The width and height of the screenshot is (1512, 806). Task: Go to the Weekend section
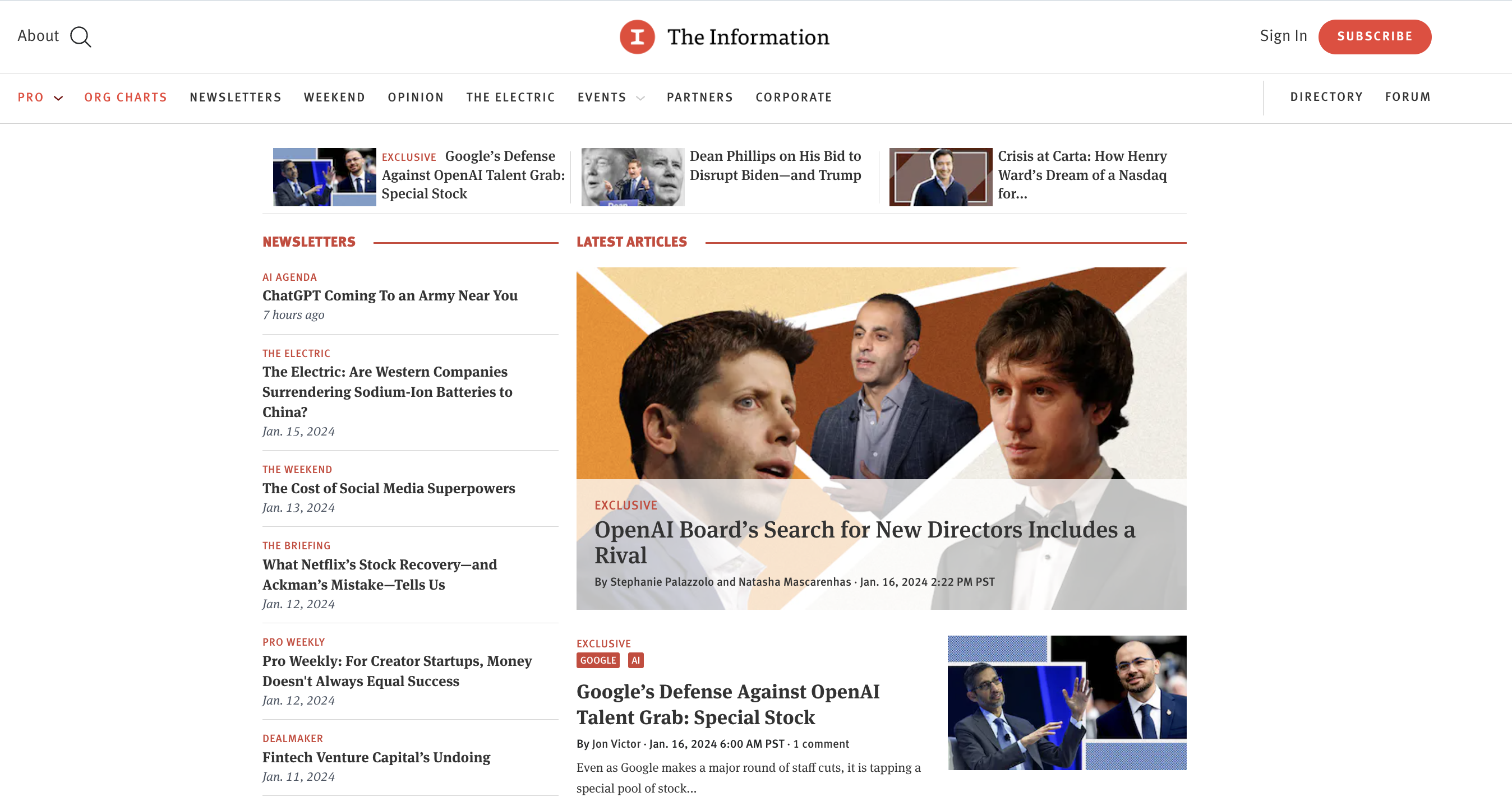tap(334, 98)
